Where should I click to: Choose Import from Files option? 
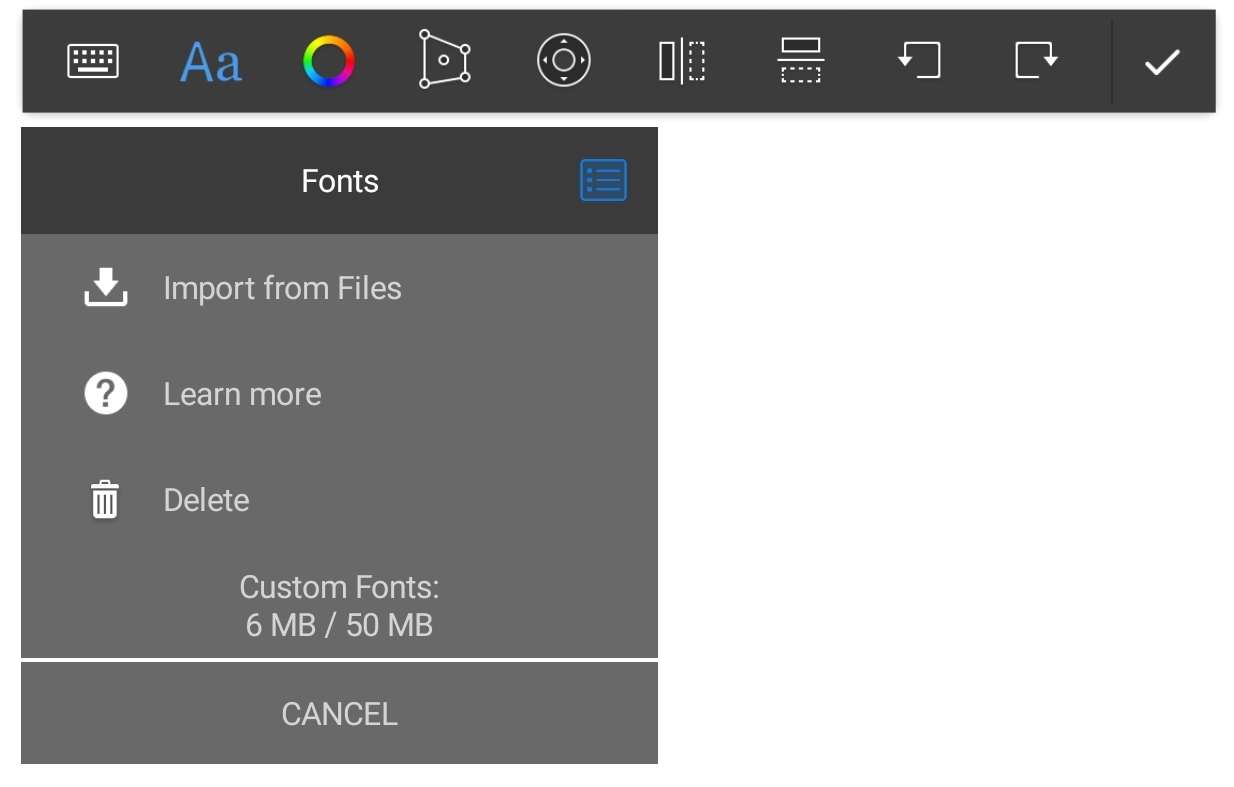pos(339,288)
